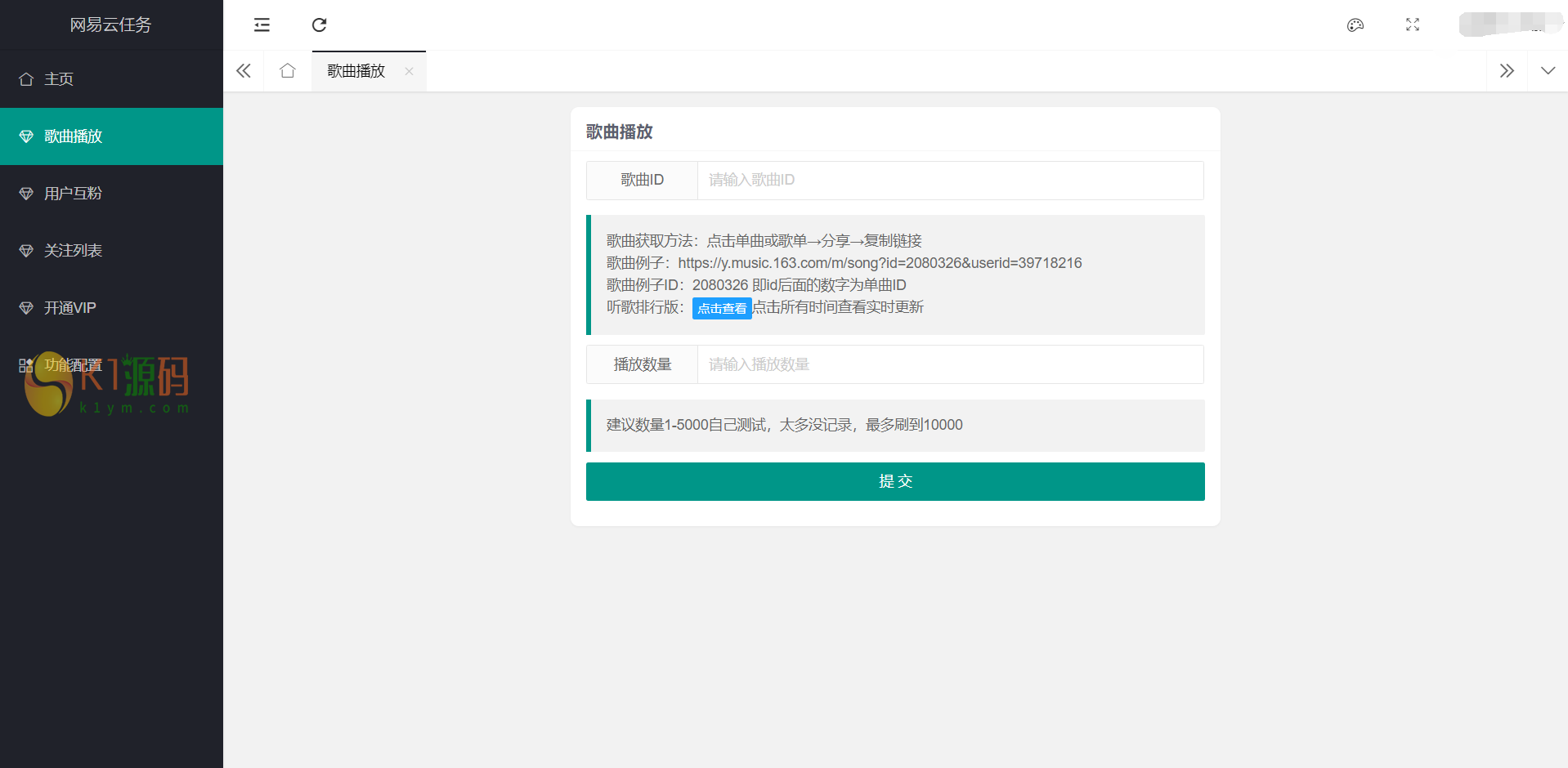Open the theme palette icon

(x=1355, y=25)
